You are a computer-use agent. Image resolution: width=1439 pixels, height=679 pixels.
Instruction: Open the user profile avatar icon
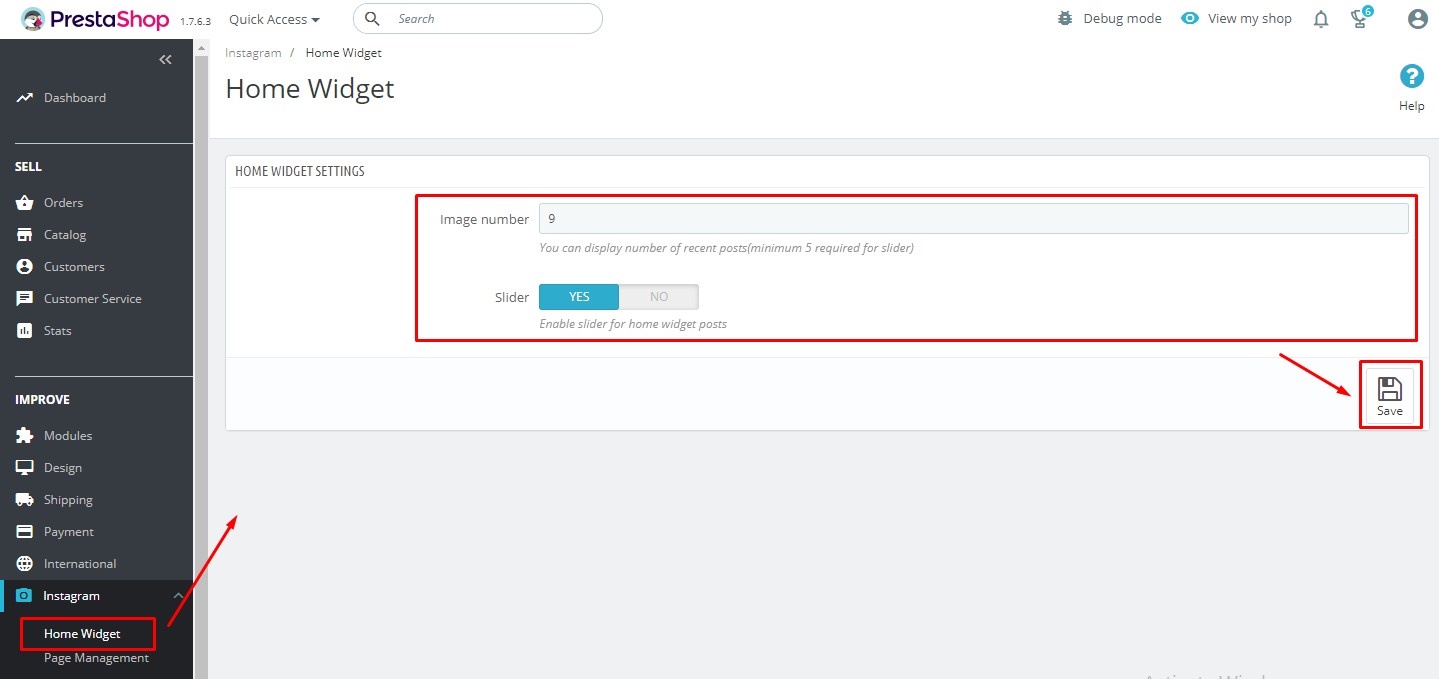click(x=1416, y=19)
